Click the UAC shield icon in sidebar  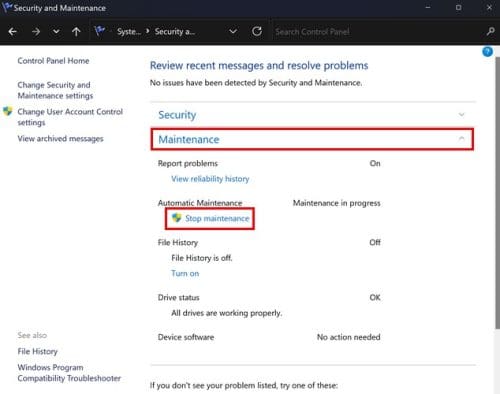pyautogui.click(x=8, y=111)
